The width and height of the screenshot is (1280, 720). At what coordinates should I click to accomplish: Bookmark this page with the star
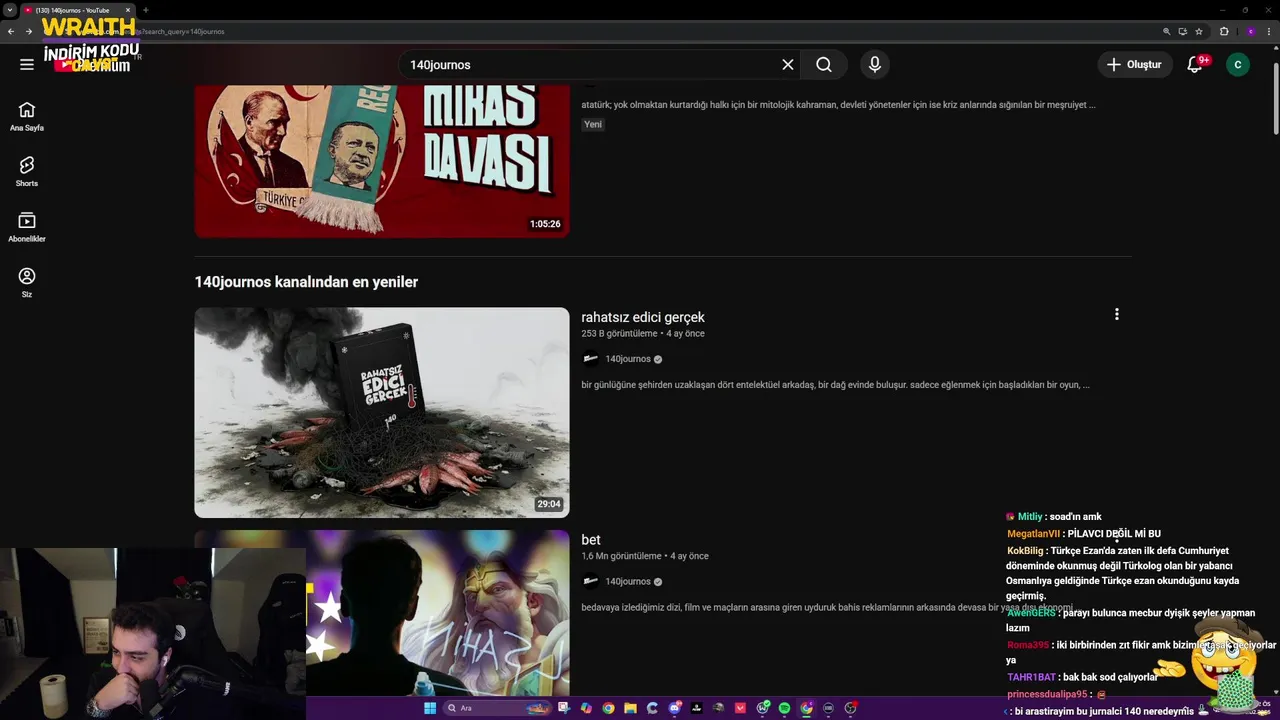pos(1199,31)
